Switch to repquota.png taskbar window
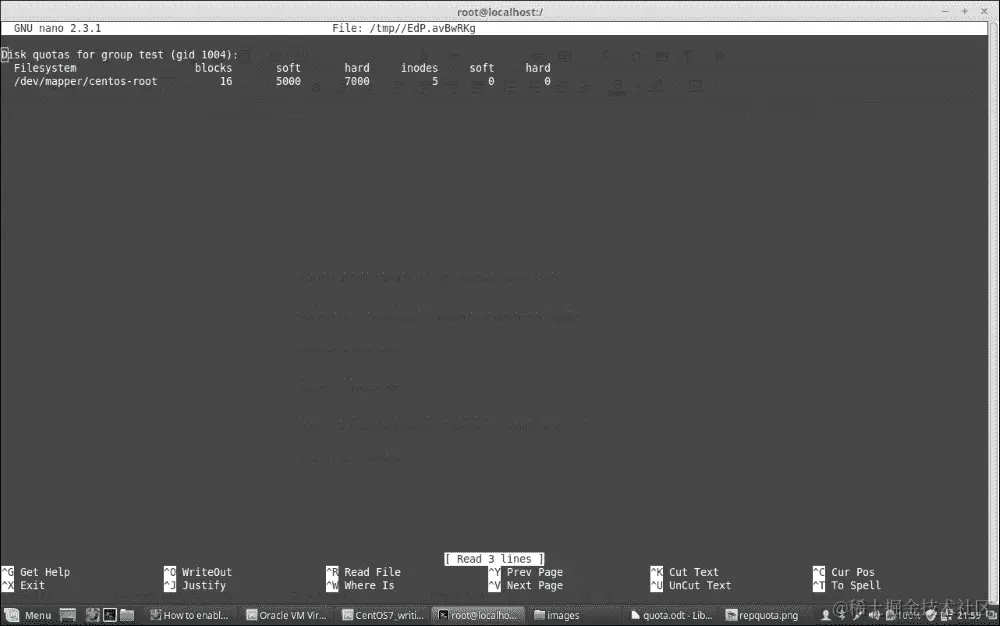 point(763,615)
